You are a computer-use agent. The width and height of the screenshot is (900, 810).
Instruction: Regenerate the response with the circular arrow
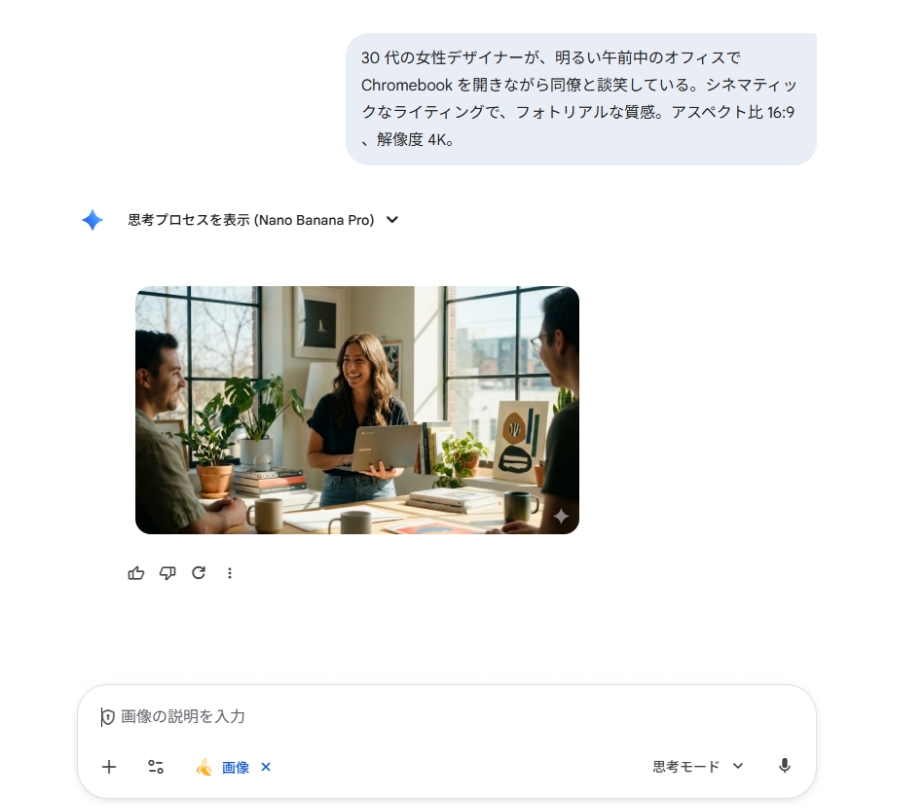[x=199, y=573]
